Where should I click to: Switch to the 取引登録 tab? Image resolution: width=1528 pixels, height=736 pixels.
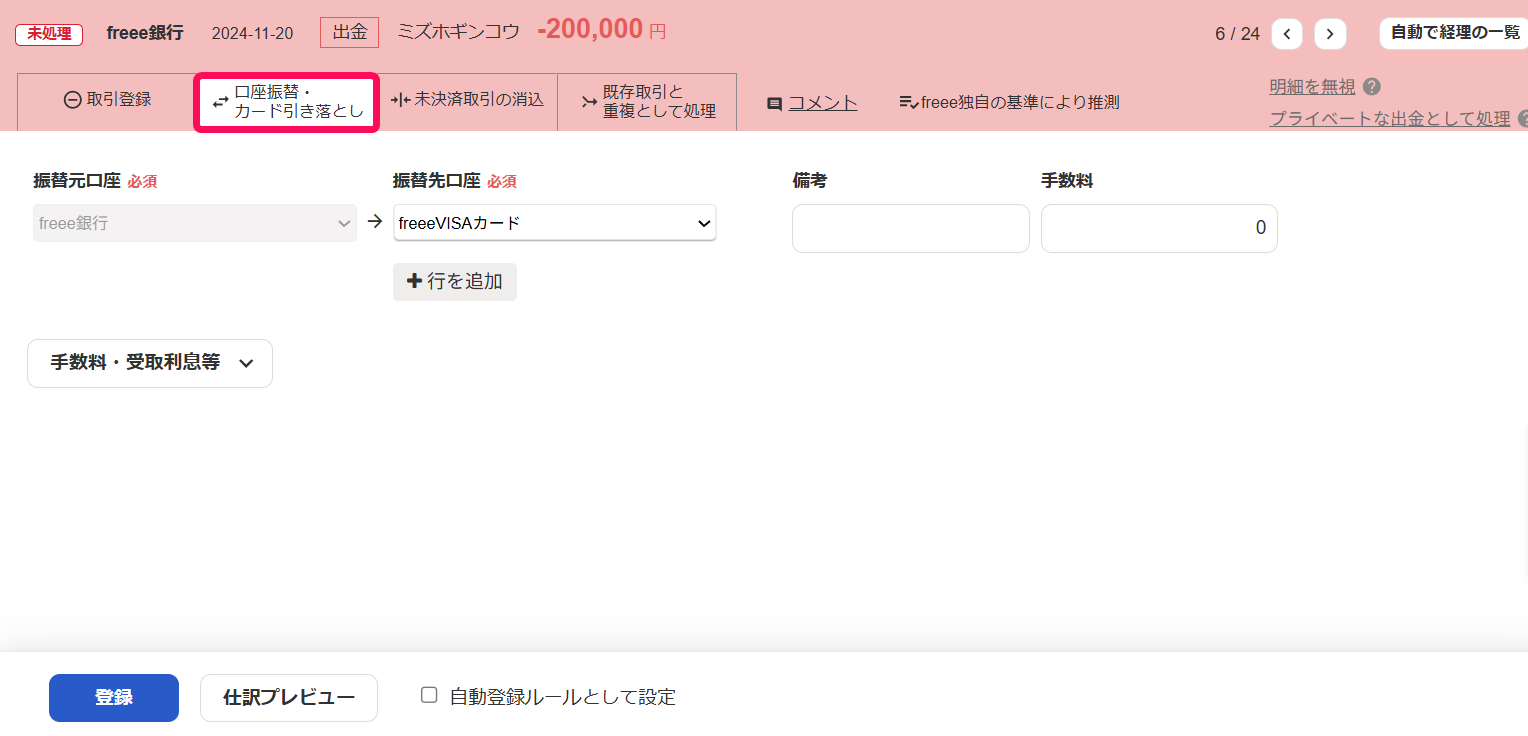click(x=107, y=100)
